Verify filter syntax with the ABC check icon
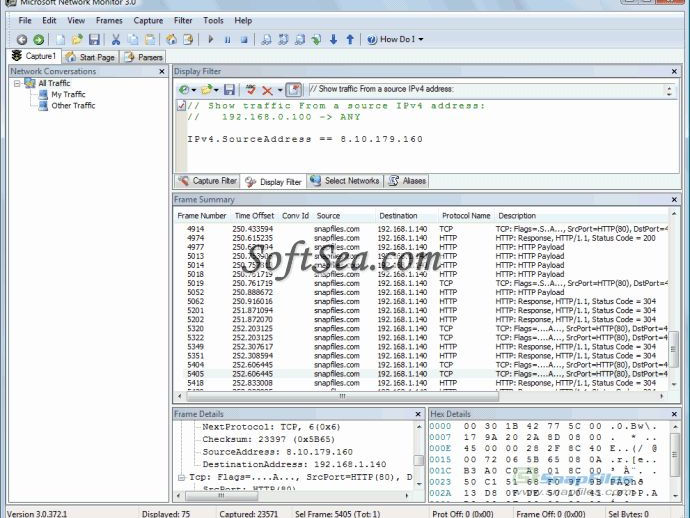The width and height of the screenshot is (690, 518). point(251,90)
